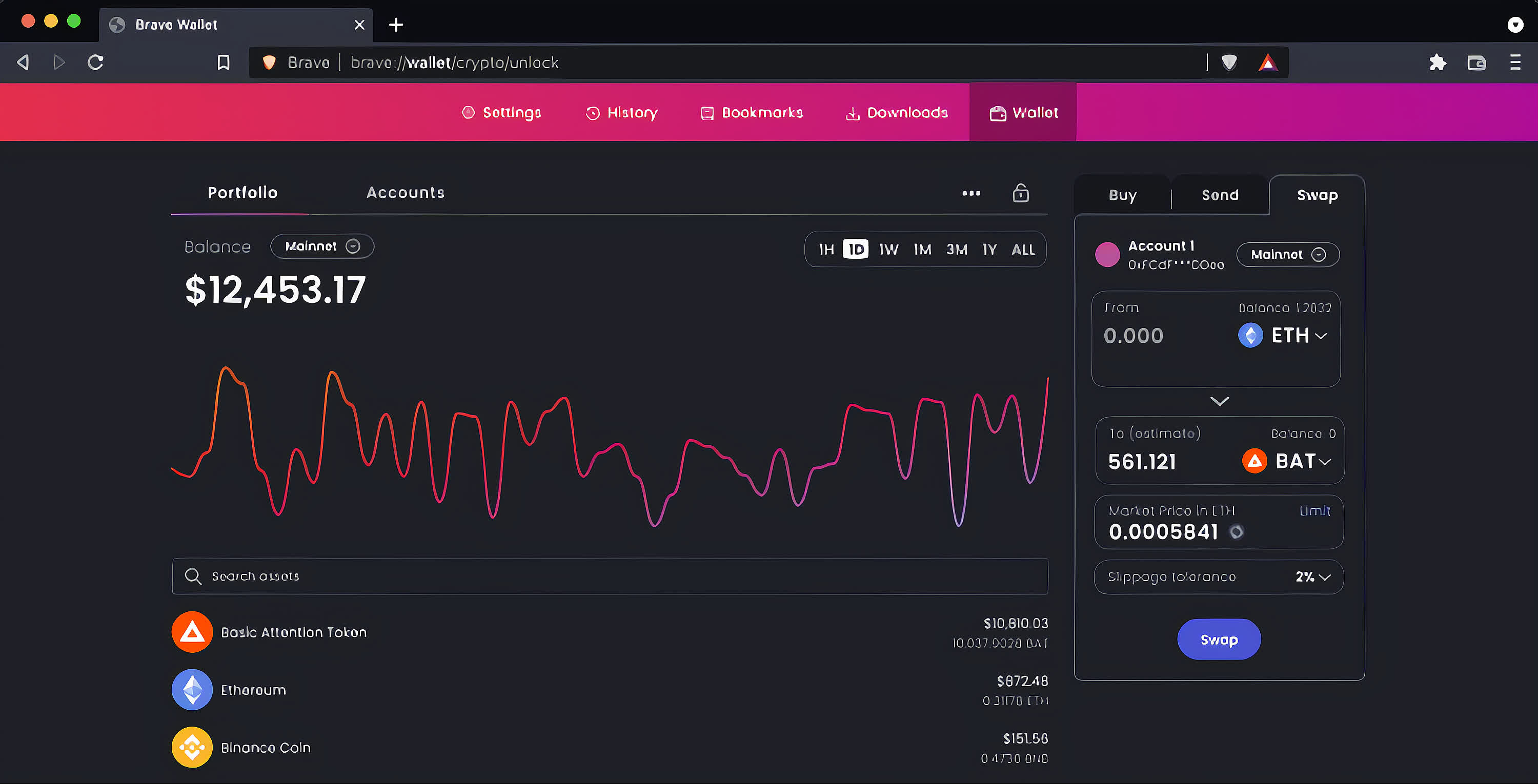
Task: Switch to the Accounts tab
Action: click(x=405, y=193)
